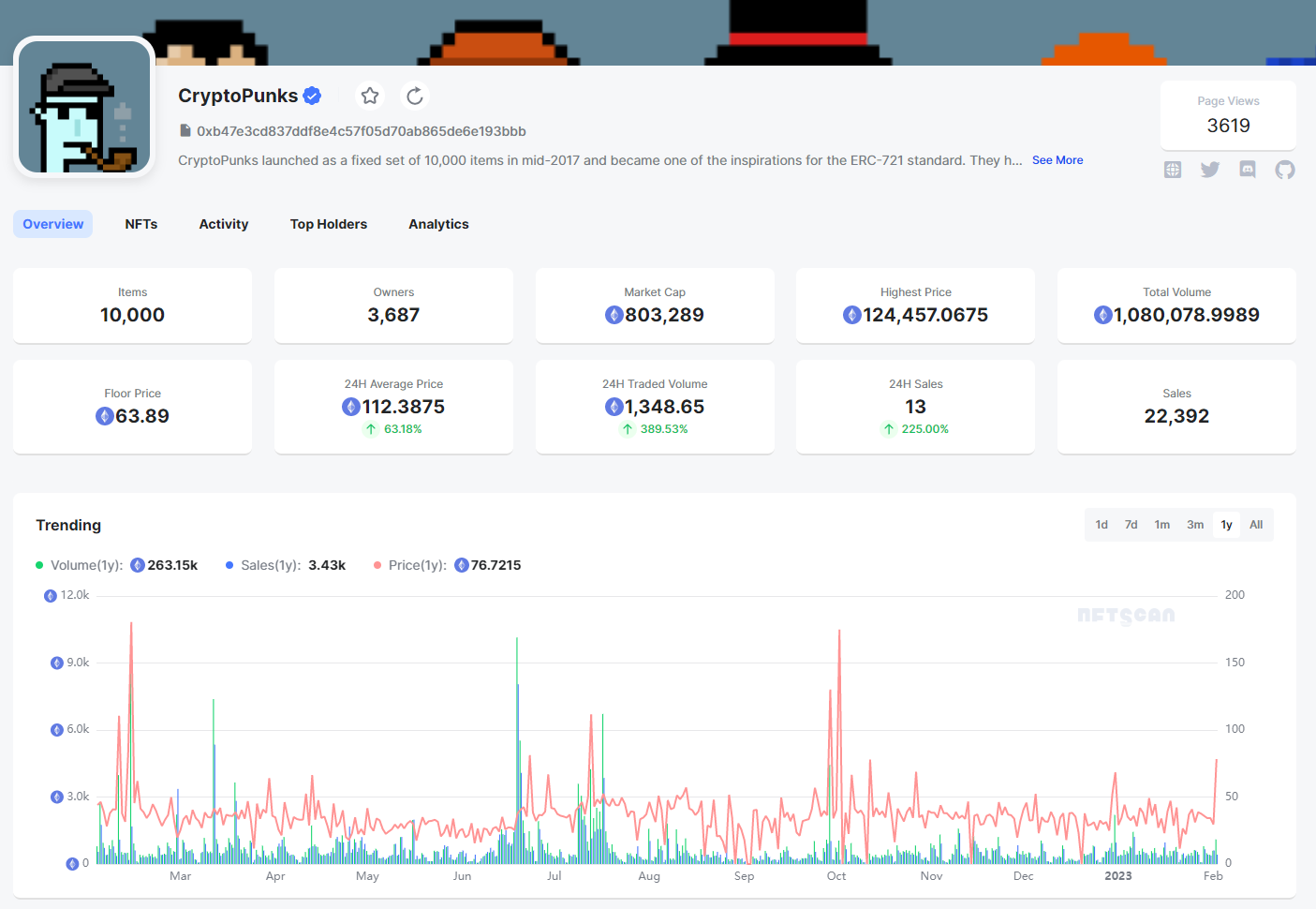Click the Oct label on chart axis

tap(836, 876)
